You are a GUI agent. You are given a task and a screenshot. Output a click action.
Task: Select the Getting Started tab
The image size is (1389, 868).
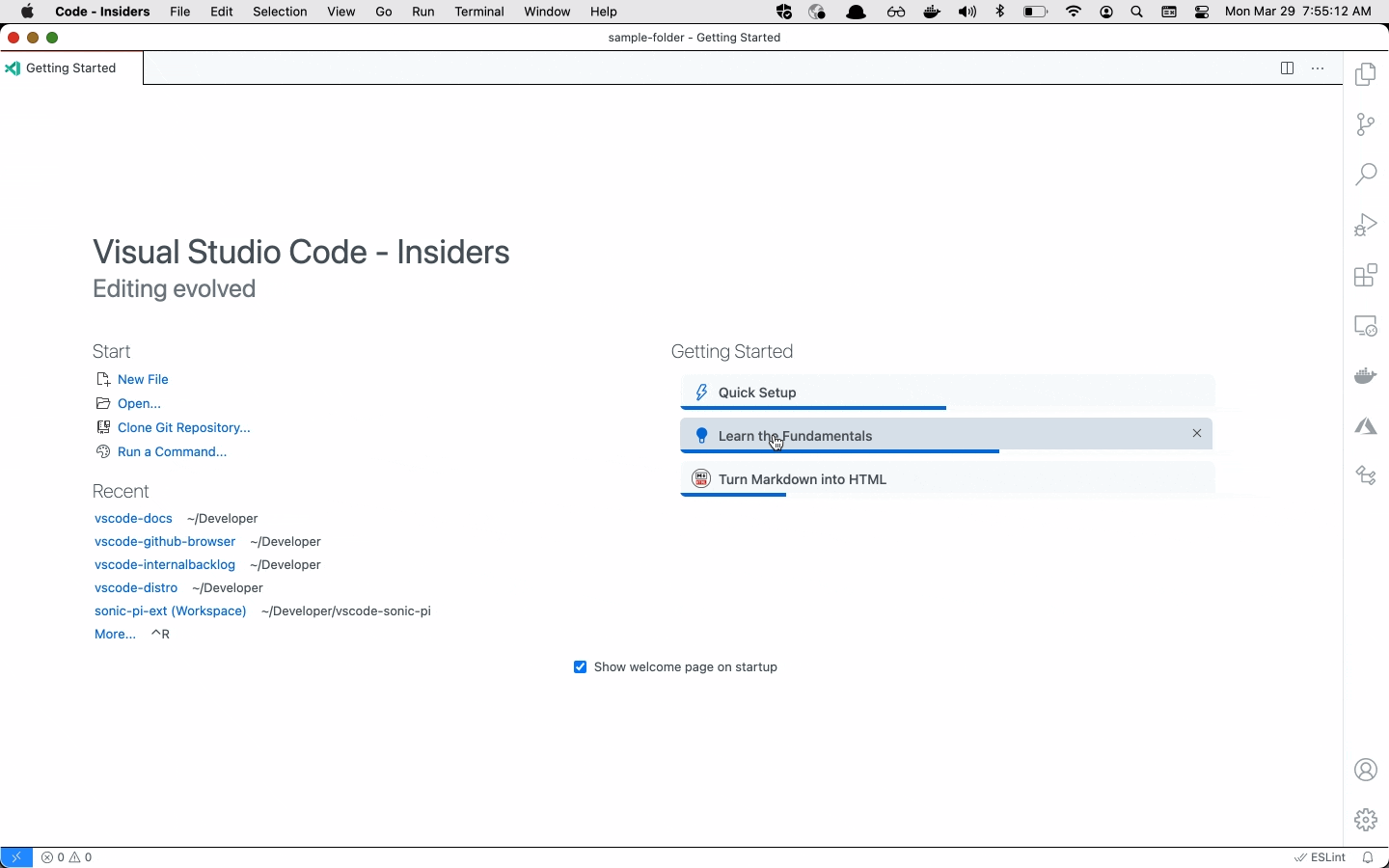click(x=71, y=68)
